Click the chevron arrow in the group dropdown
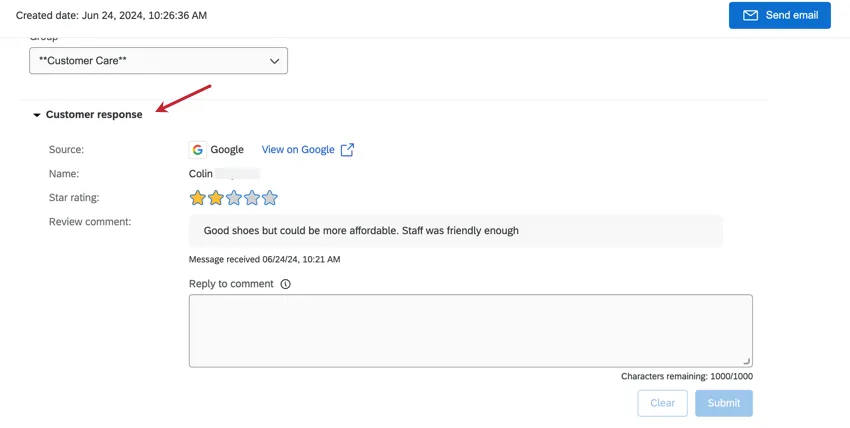Image resolution: width=850 pixels, height=428 pixels. pyautogui.click(x=275, y=61)
